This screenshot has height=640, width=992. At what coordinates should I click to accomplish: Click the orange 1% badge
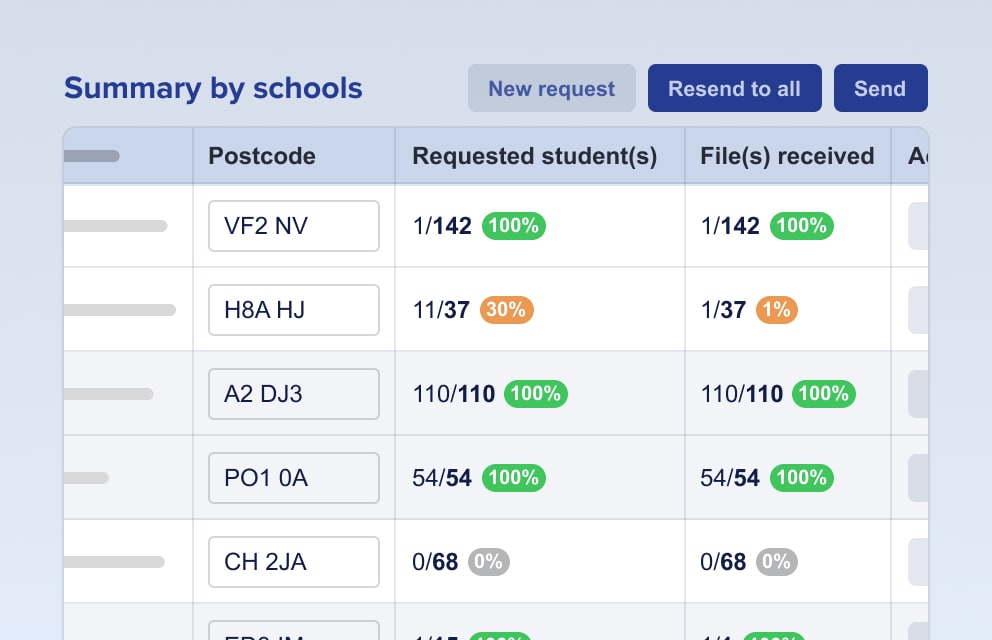776,310
